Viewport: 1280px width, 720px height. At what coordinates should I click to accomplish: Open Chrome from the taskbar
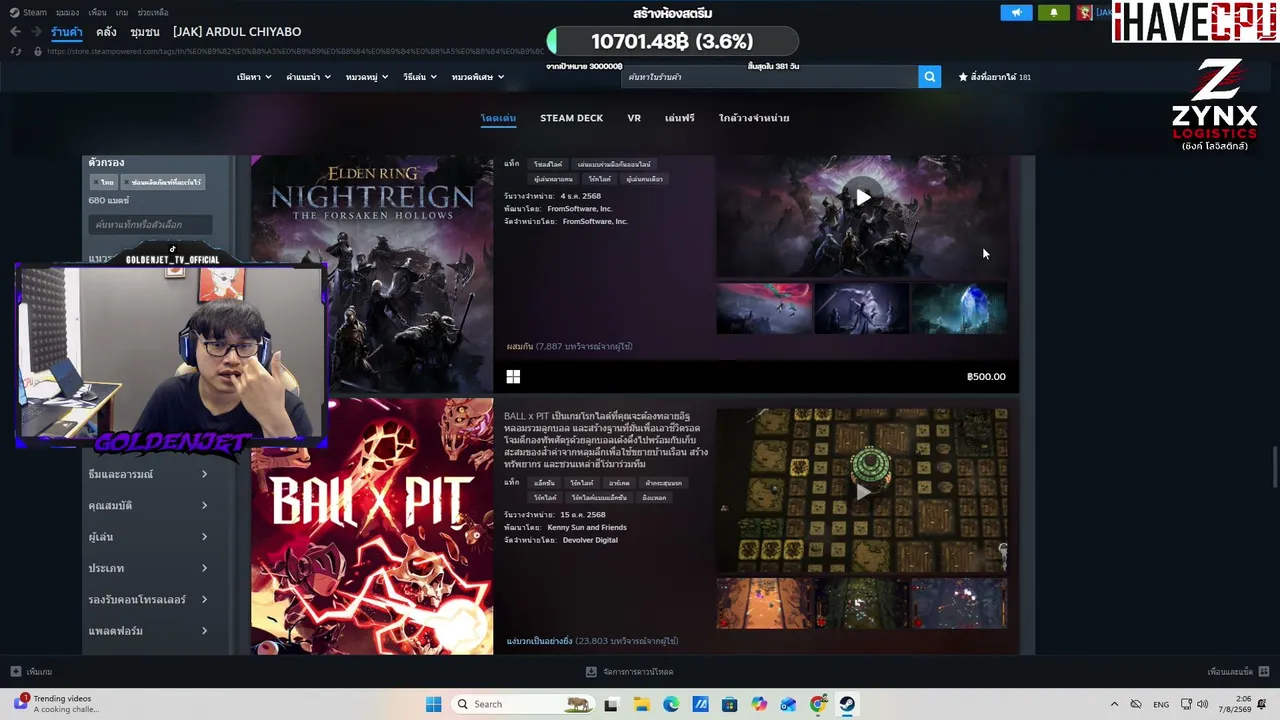point(818,704)
